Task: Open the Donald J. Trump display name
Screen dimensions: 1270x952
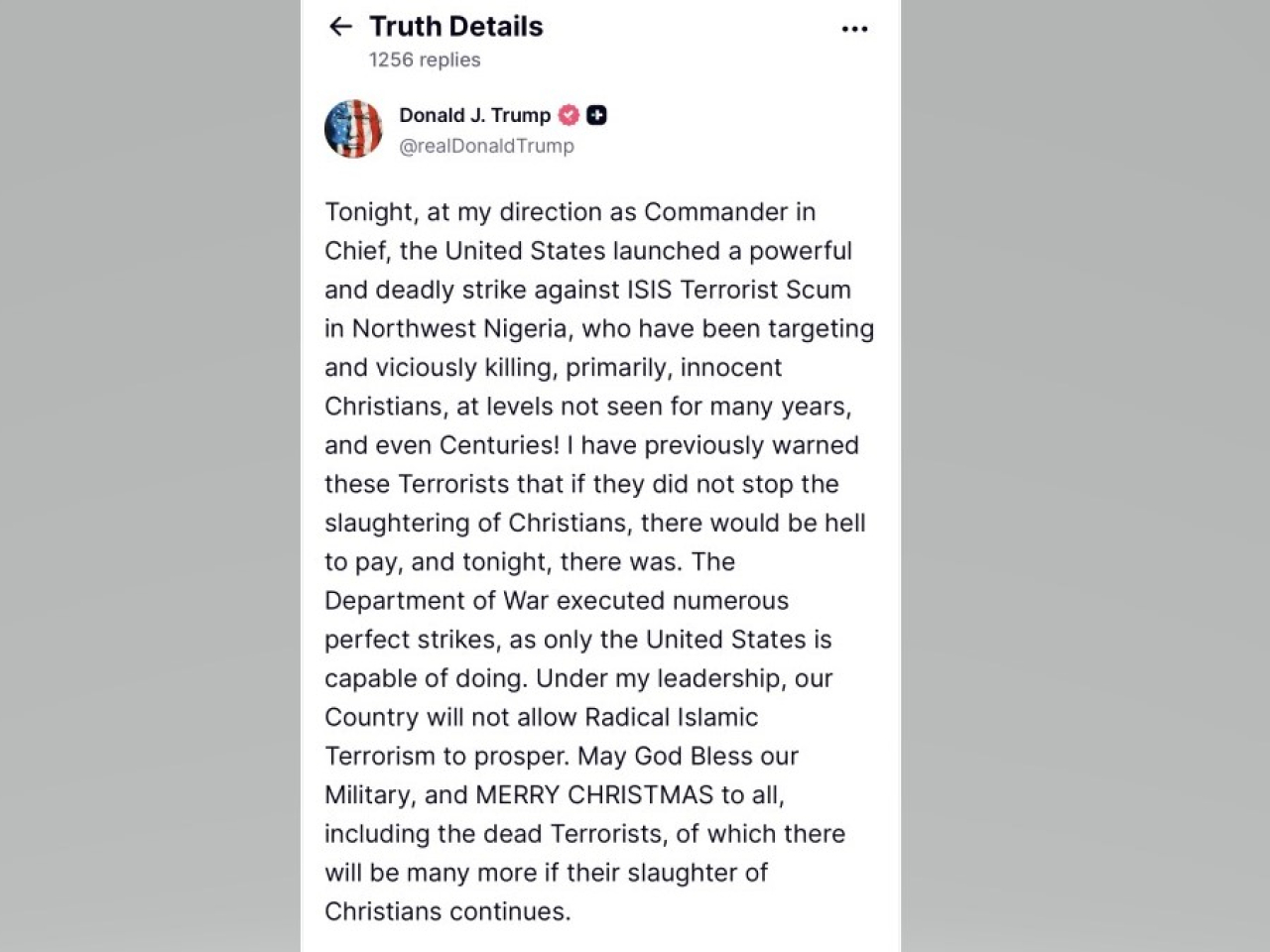Action: point(474,115)
